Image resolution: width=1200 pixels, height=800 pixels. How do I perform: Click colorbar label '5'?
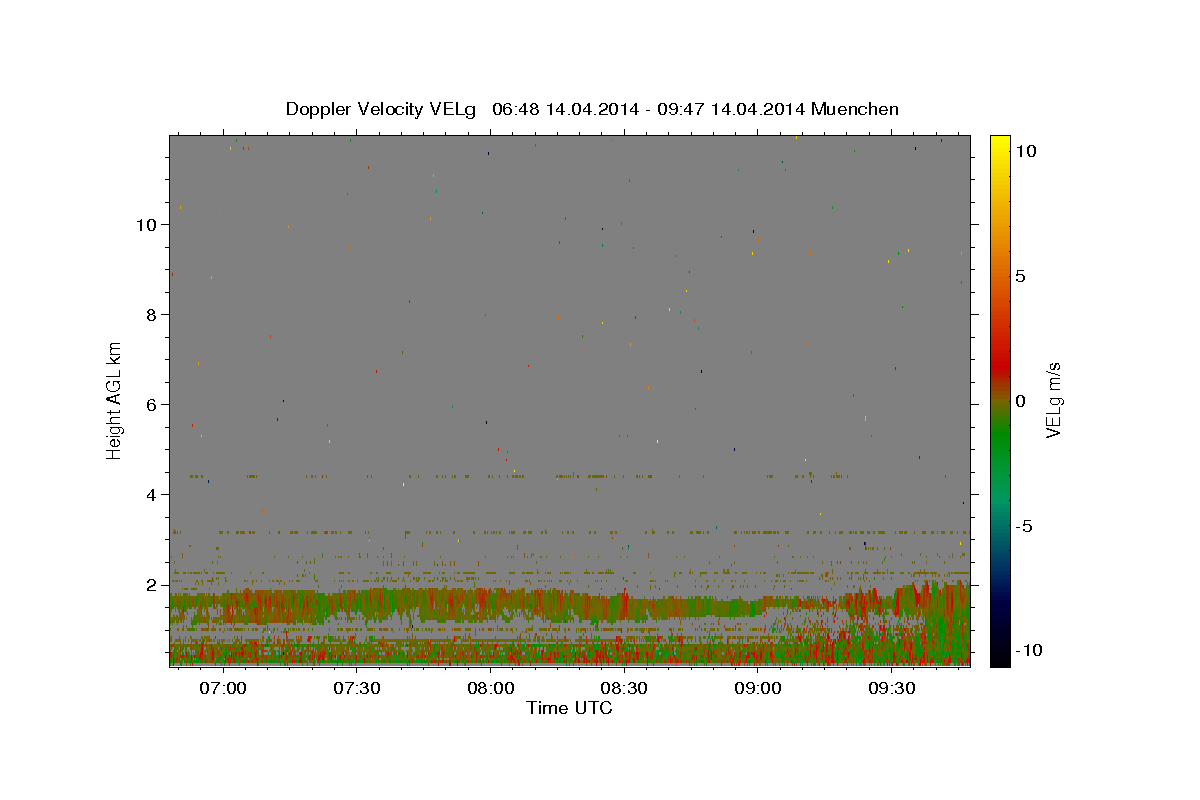click(1021, 276)
